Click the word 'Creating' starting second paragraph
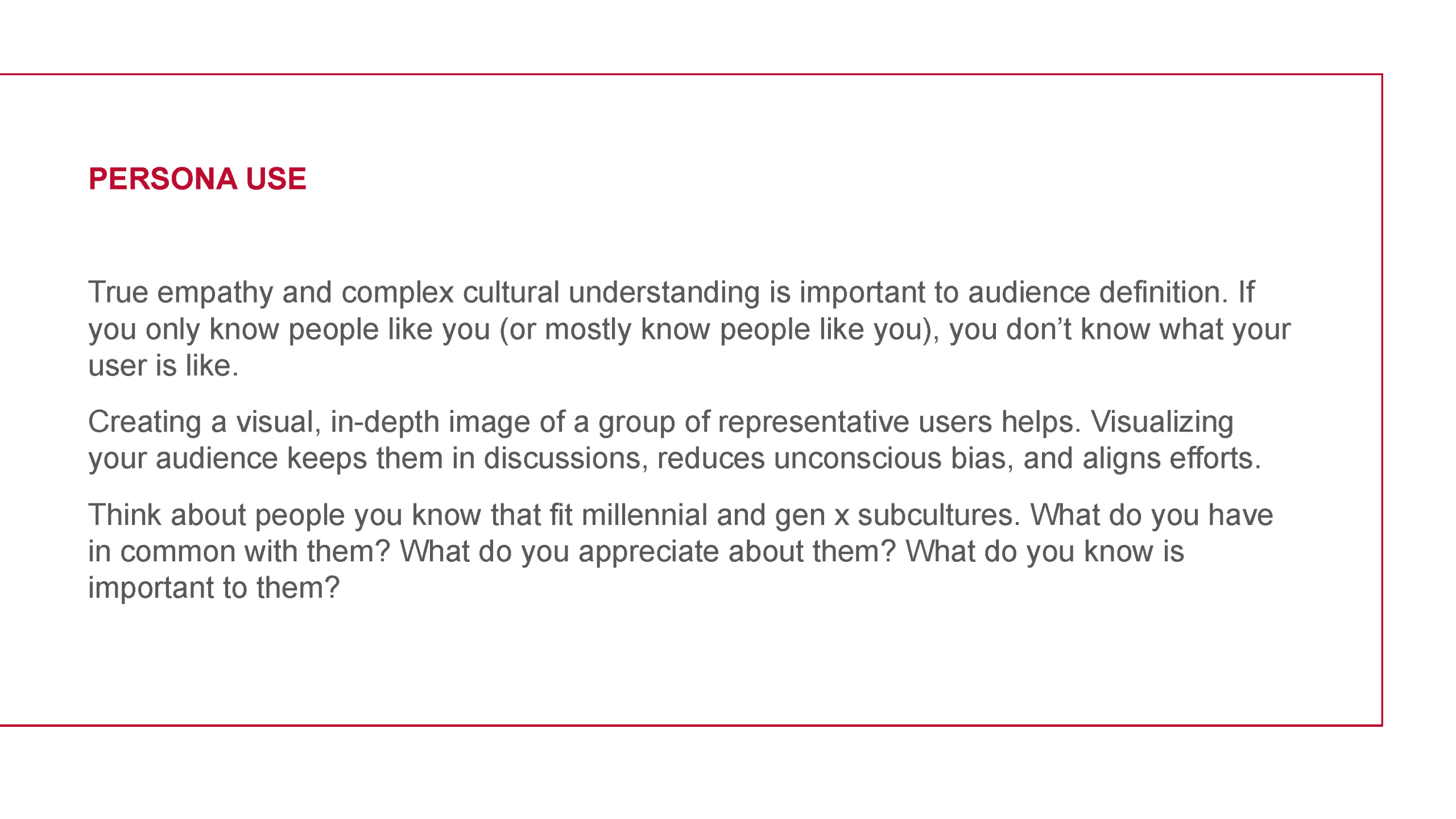The height and width of the screenshot is (819, 1456). (x=144, y=423)
